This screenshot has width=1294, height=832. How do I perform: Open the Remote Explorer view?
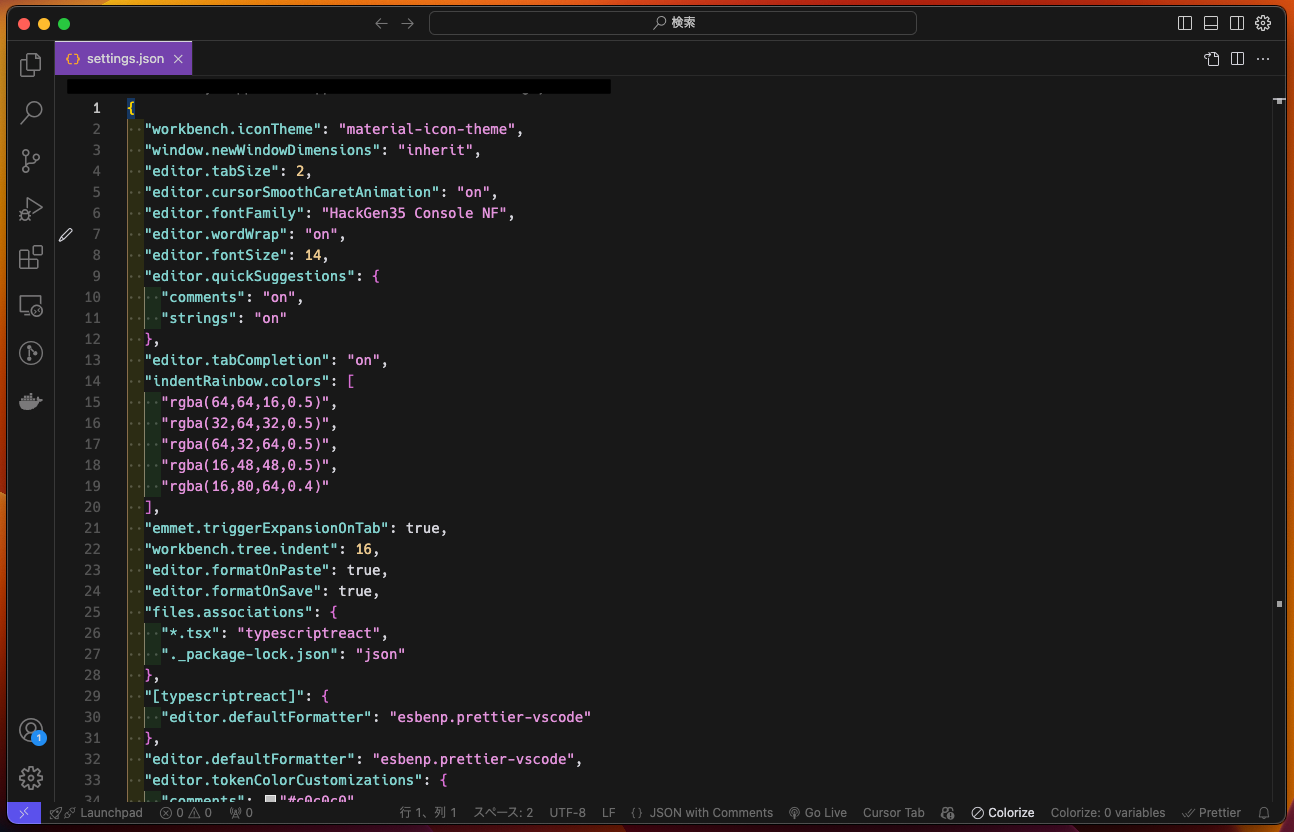[31, 305]
